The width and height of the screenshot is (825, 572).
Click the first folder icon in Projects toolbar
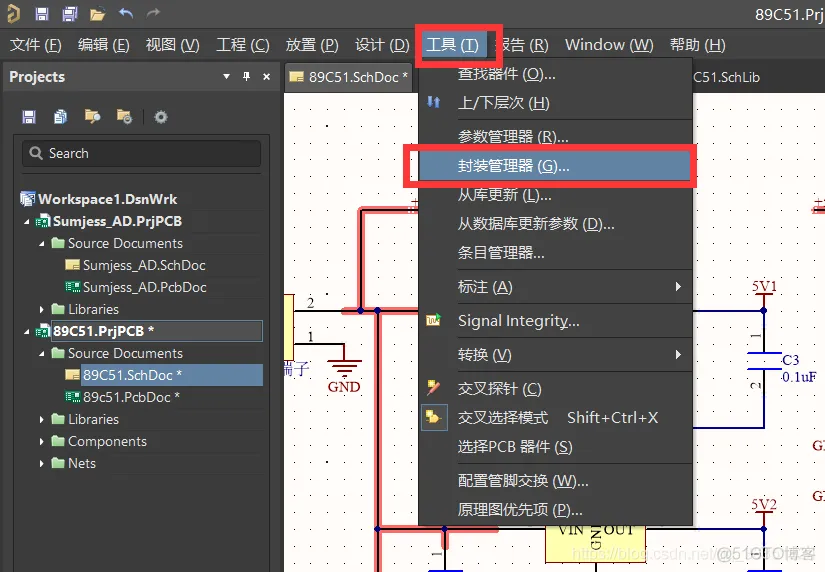click(x=92, y=116)
